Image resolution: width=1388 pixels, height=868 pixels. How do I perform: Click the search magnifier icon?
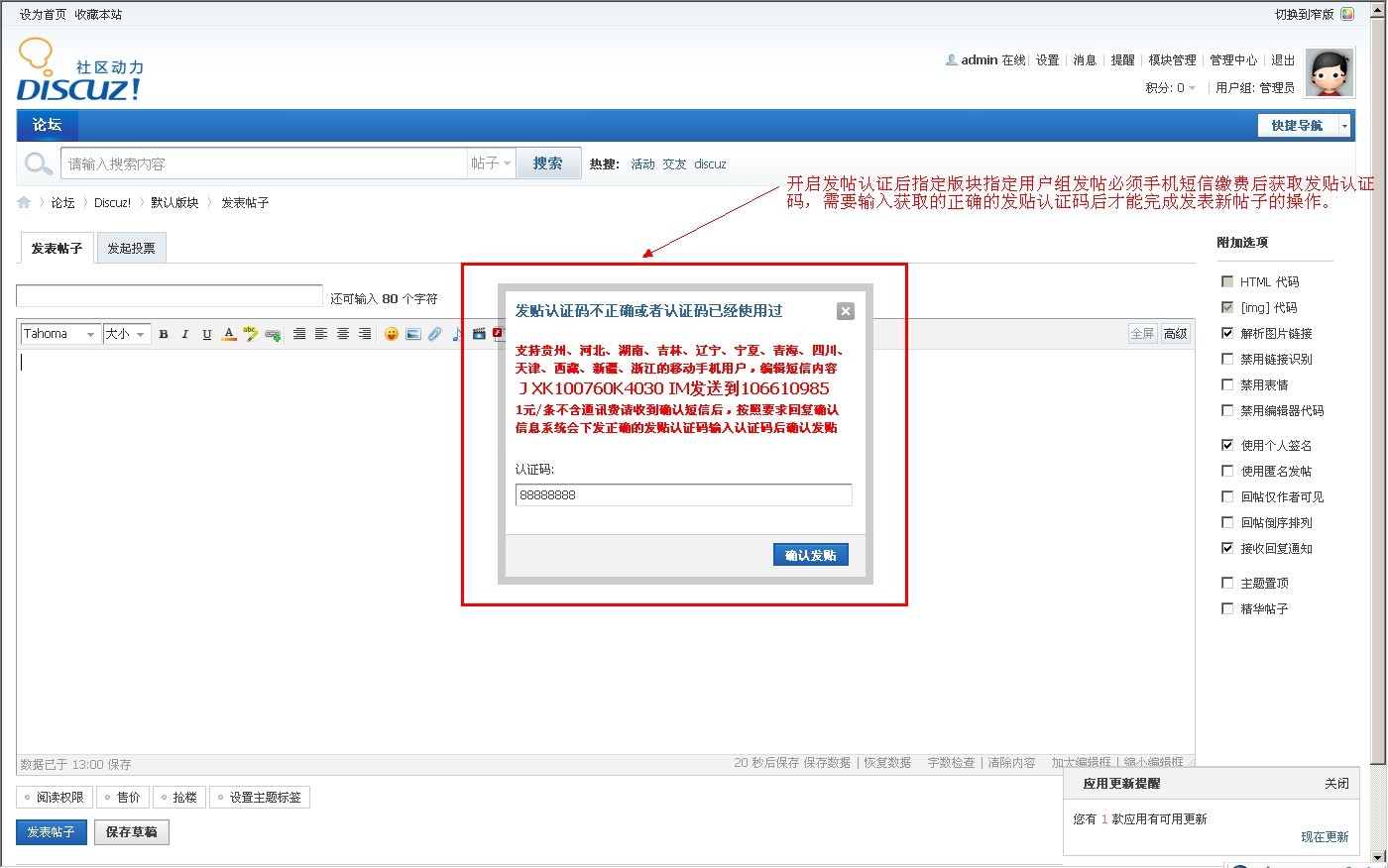[38, 163]
